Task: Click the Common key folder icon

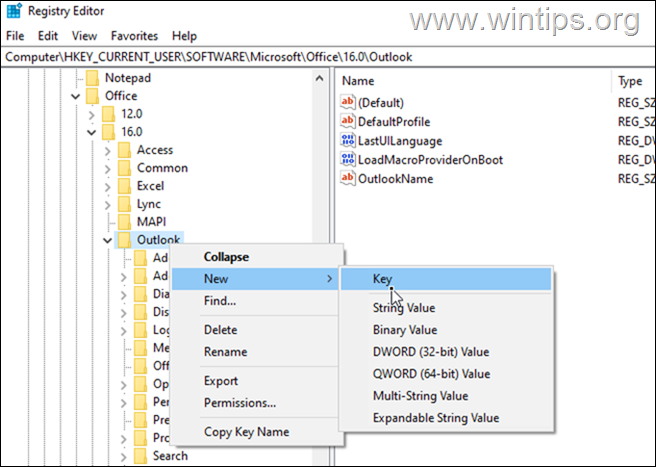Action: coord(124,168)
